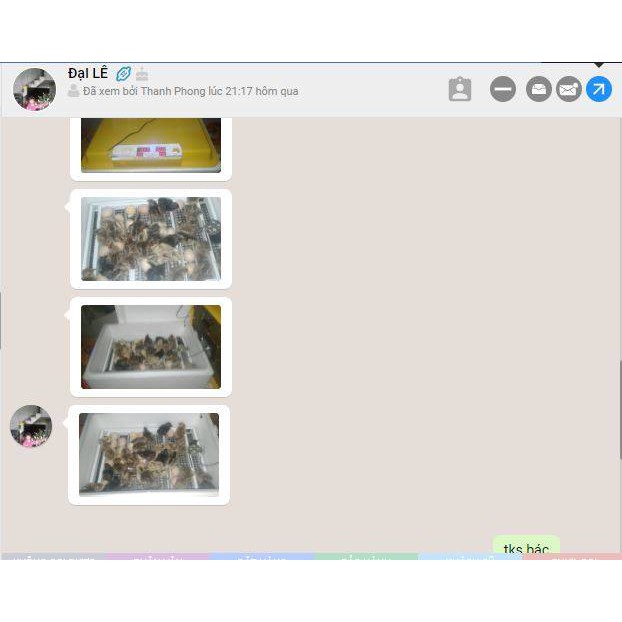Select the green tag at the bottom
622x622 pixels.
point(366,556)
